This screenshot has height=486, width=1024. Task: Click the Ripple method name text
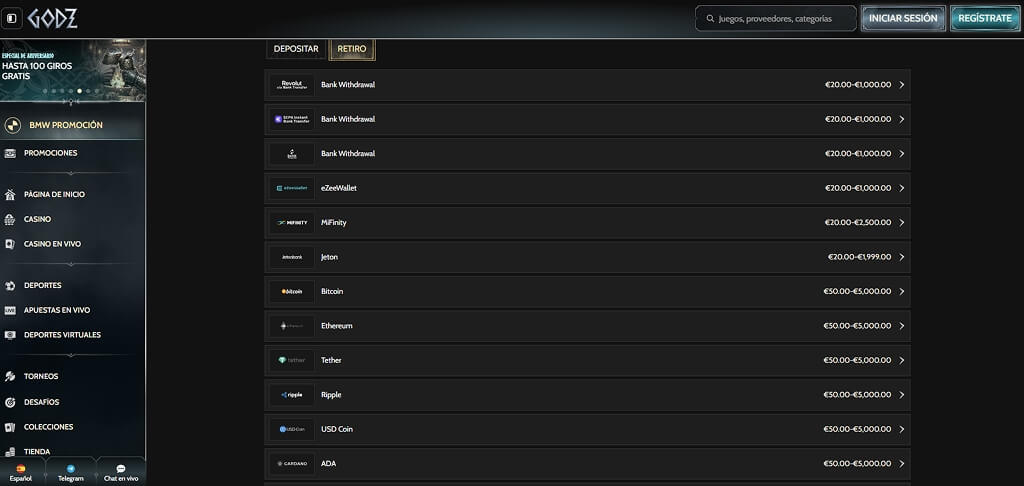tap(331, 395)
